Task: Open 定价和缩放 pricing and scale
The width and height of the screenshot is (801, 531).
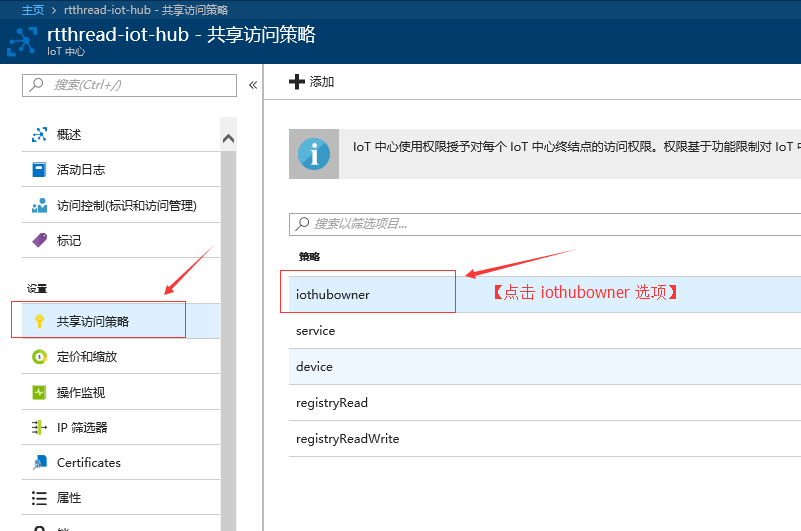Action: tap(121, 356)
